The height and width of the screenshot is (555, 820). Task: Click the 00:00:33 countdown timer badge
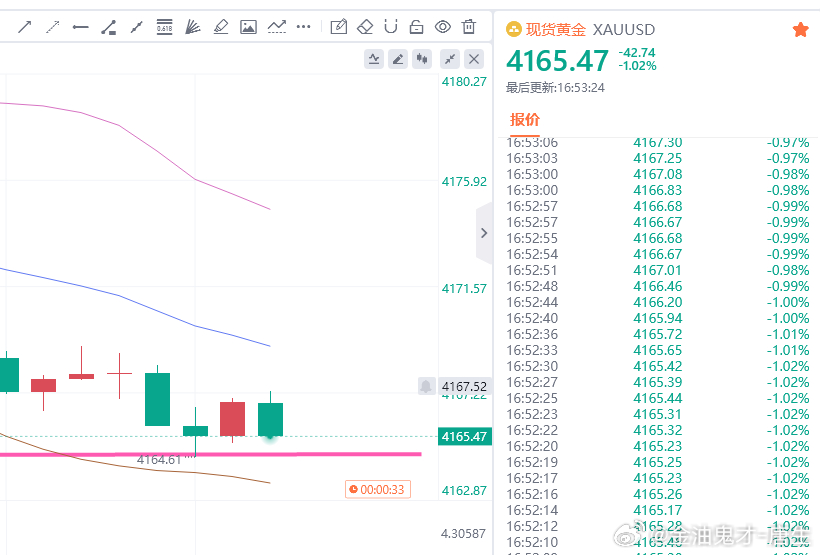pyautogui.click(x=378, y=490)
